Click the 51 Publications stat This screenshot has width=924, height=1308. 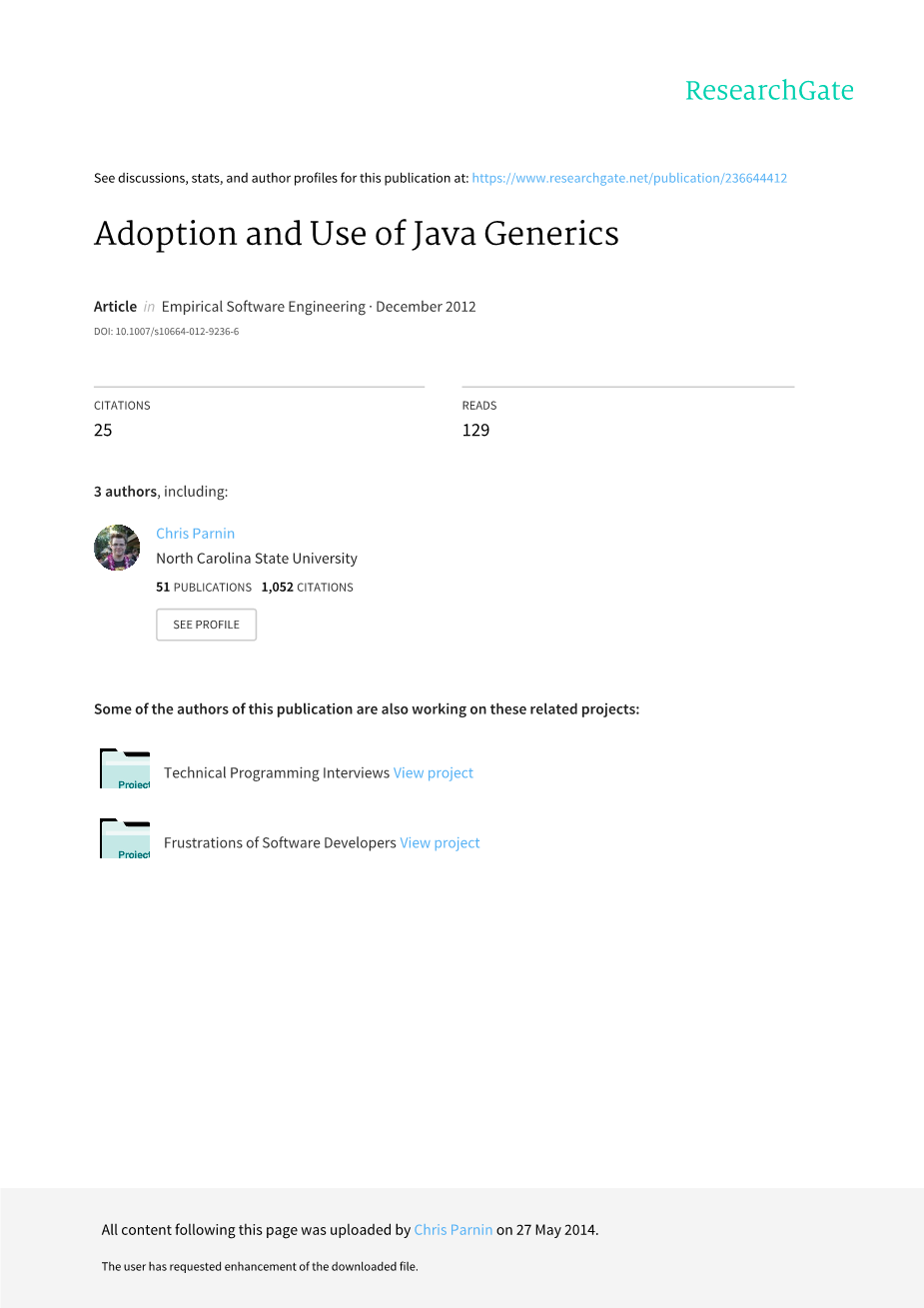(204, 588)
